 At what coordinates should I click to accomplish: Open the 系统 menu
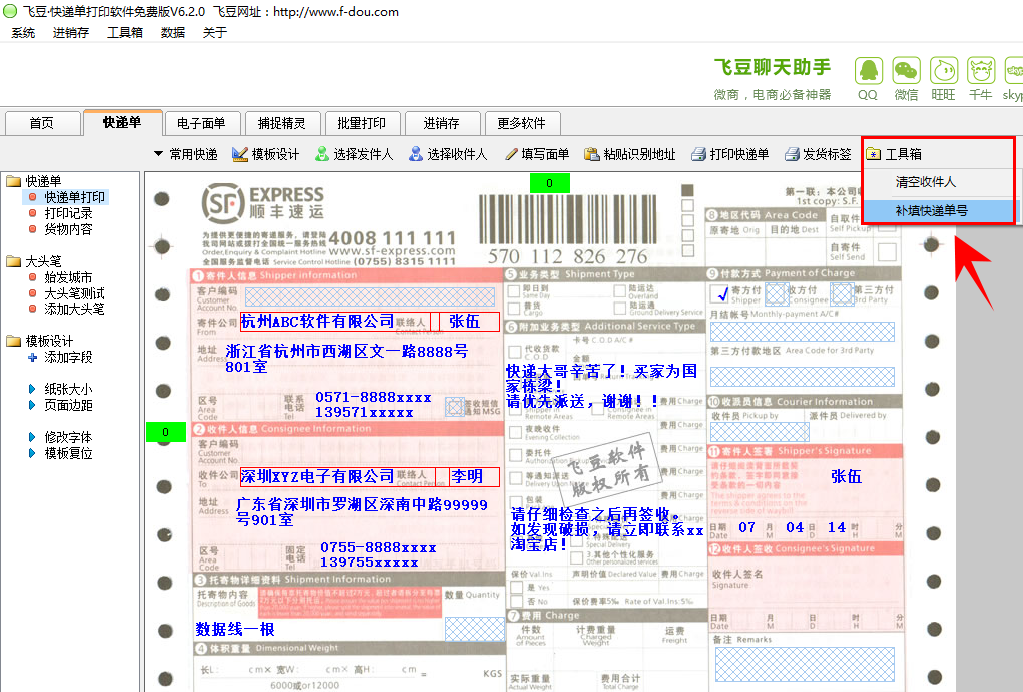tap(23, 33)
